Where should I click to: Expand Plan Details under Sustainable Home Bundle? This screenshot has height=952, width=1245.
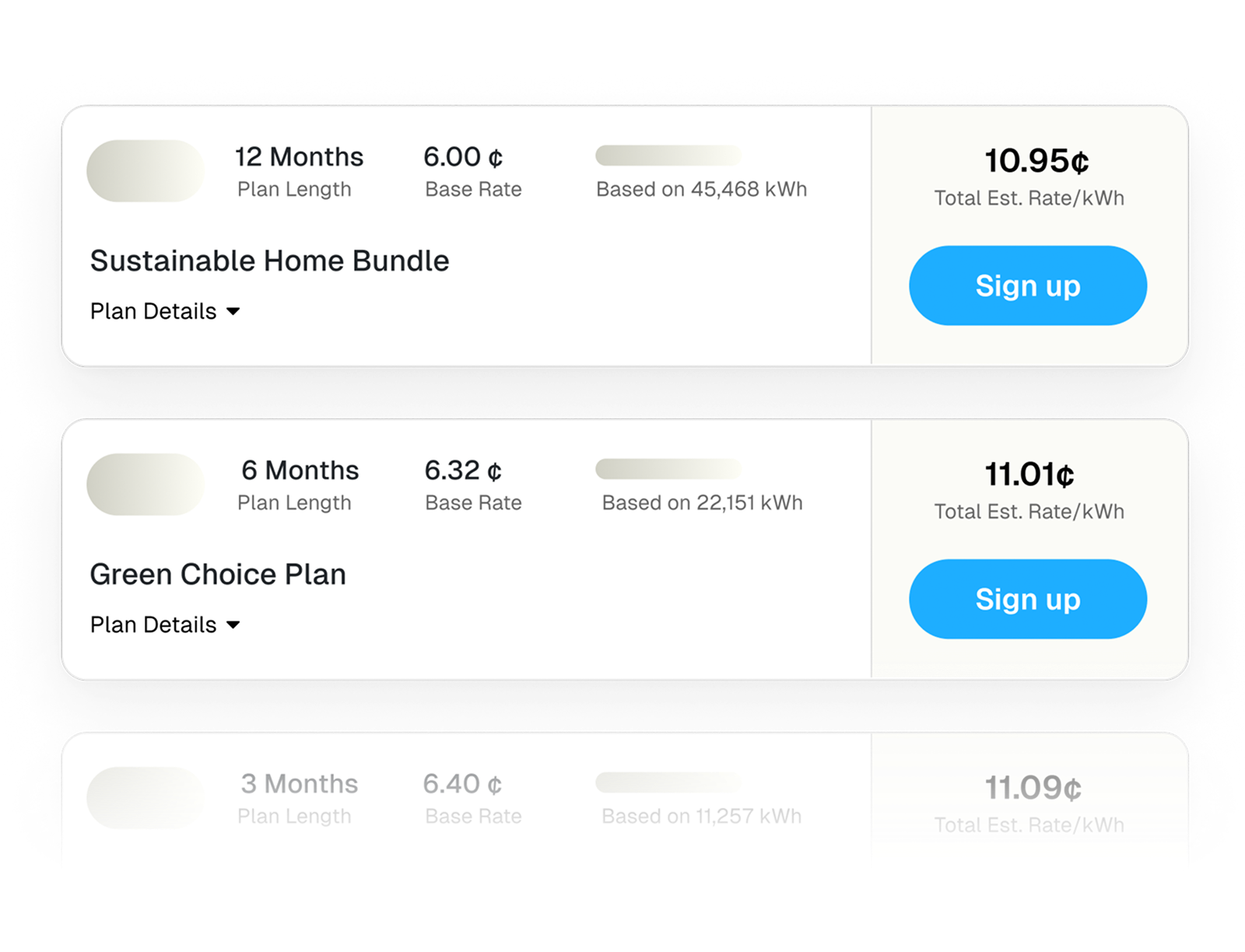165,311
